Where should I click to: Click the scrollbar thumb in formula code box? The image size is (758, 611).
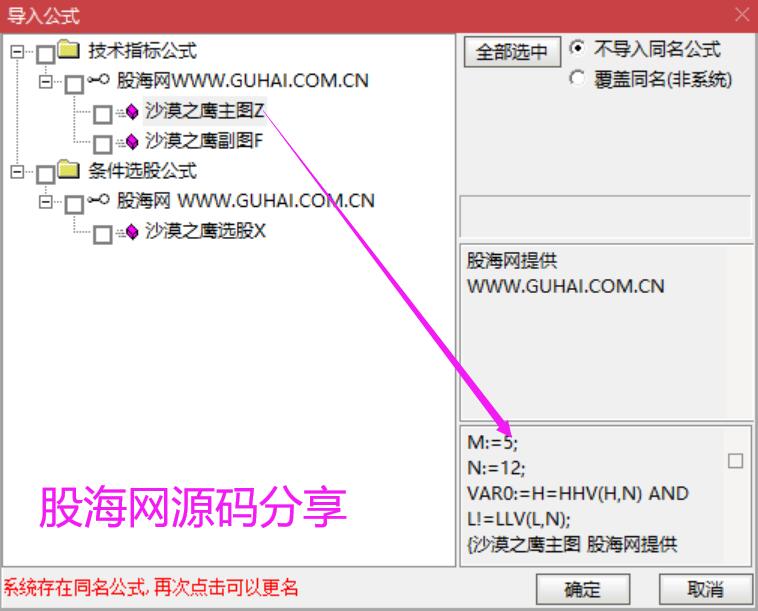click(735, 461)
